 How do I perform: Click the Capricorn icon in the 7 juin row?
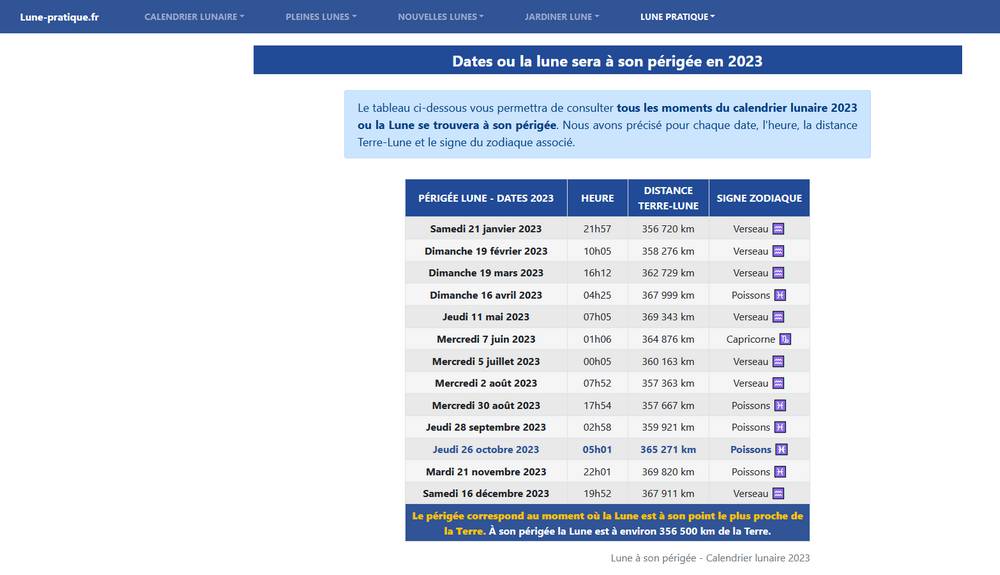point(785,339)
